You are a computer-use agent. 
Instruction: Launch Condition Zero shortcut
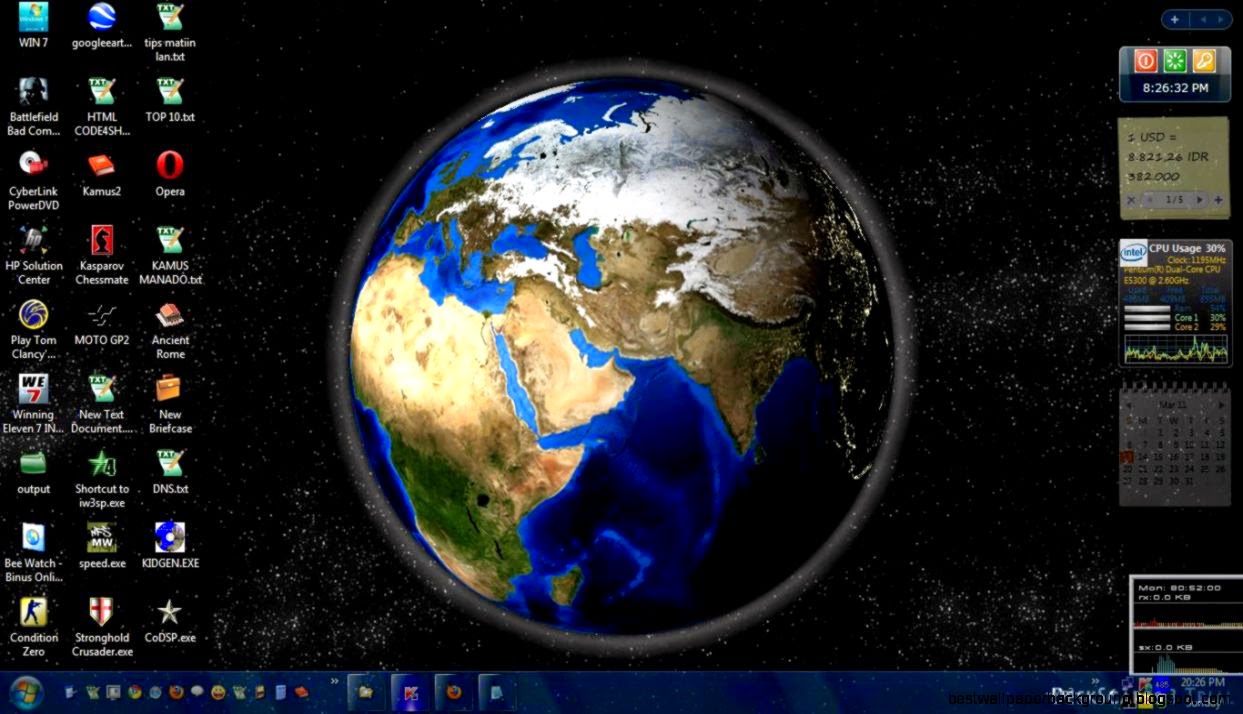coord(33,627)
